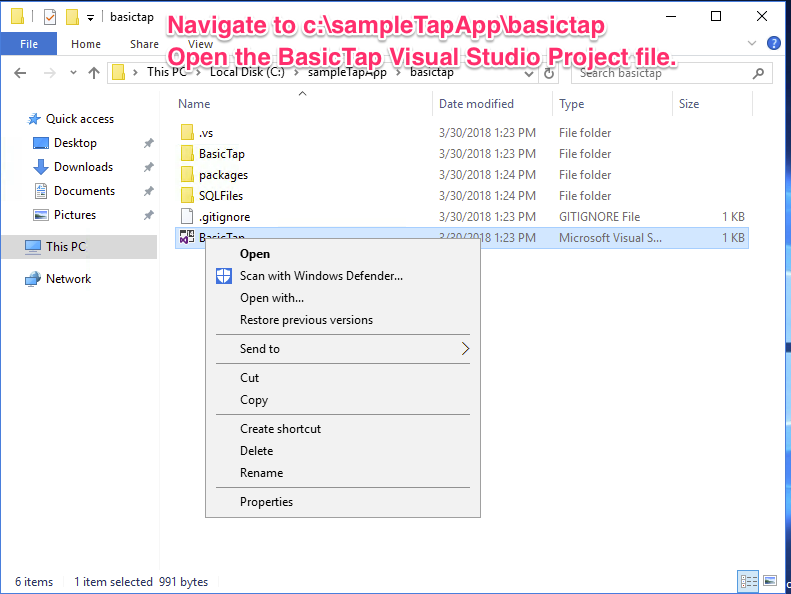Open Quick access in navigation pane
Image resolution: width=791 pixels, height=594 pixels.
(x=80, y=119)
